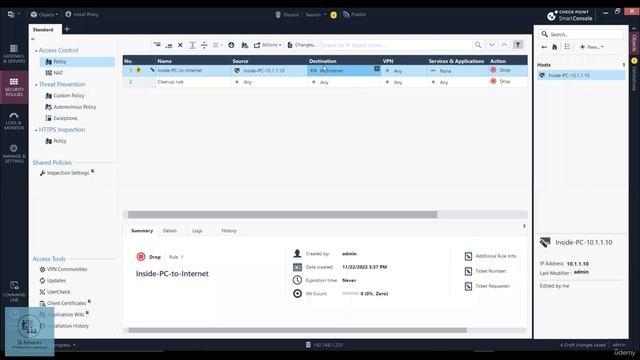Screen dimensions: 640x360
Task: Select the Cleanup rule name cell
Action: click(x=193, y=82)
